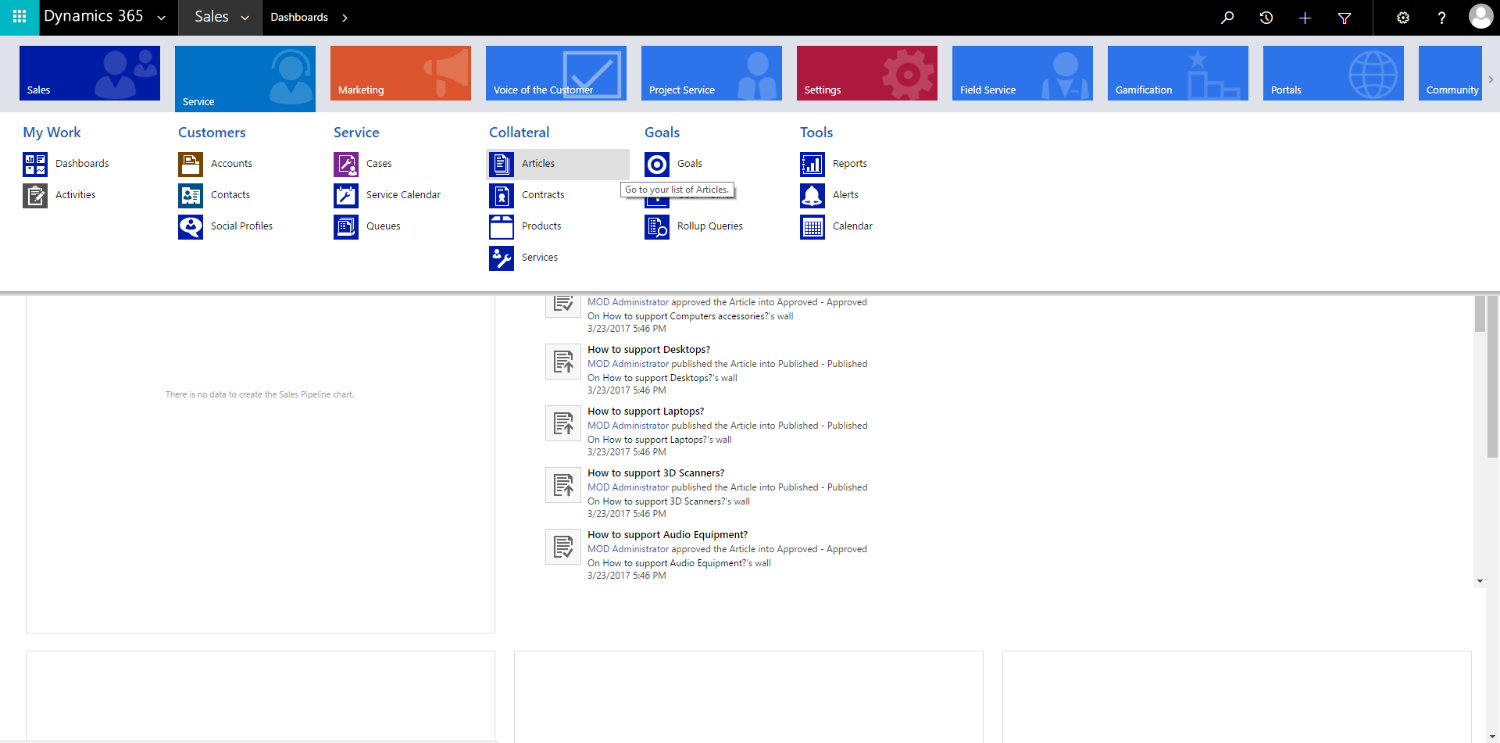Click the activity feed scrollbar down arrow

click(1480, 581)
